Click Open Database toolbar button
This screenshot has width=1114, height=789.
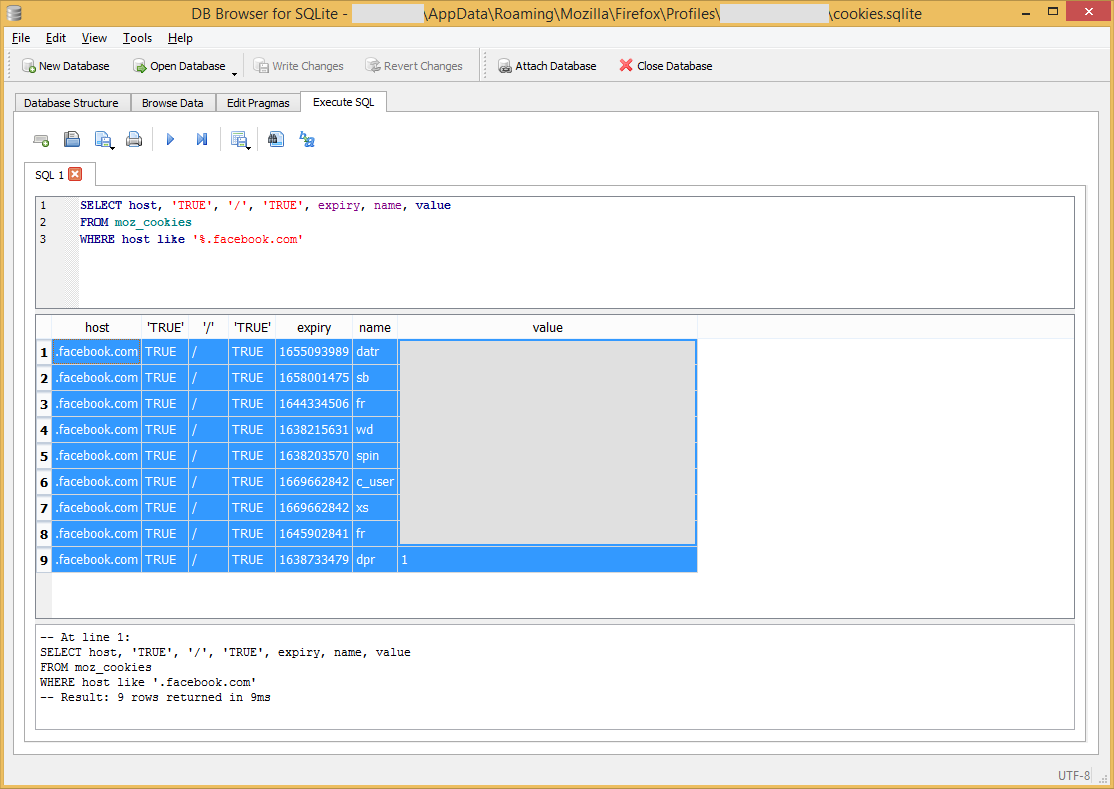coord(179,66)
